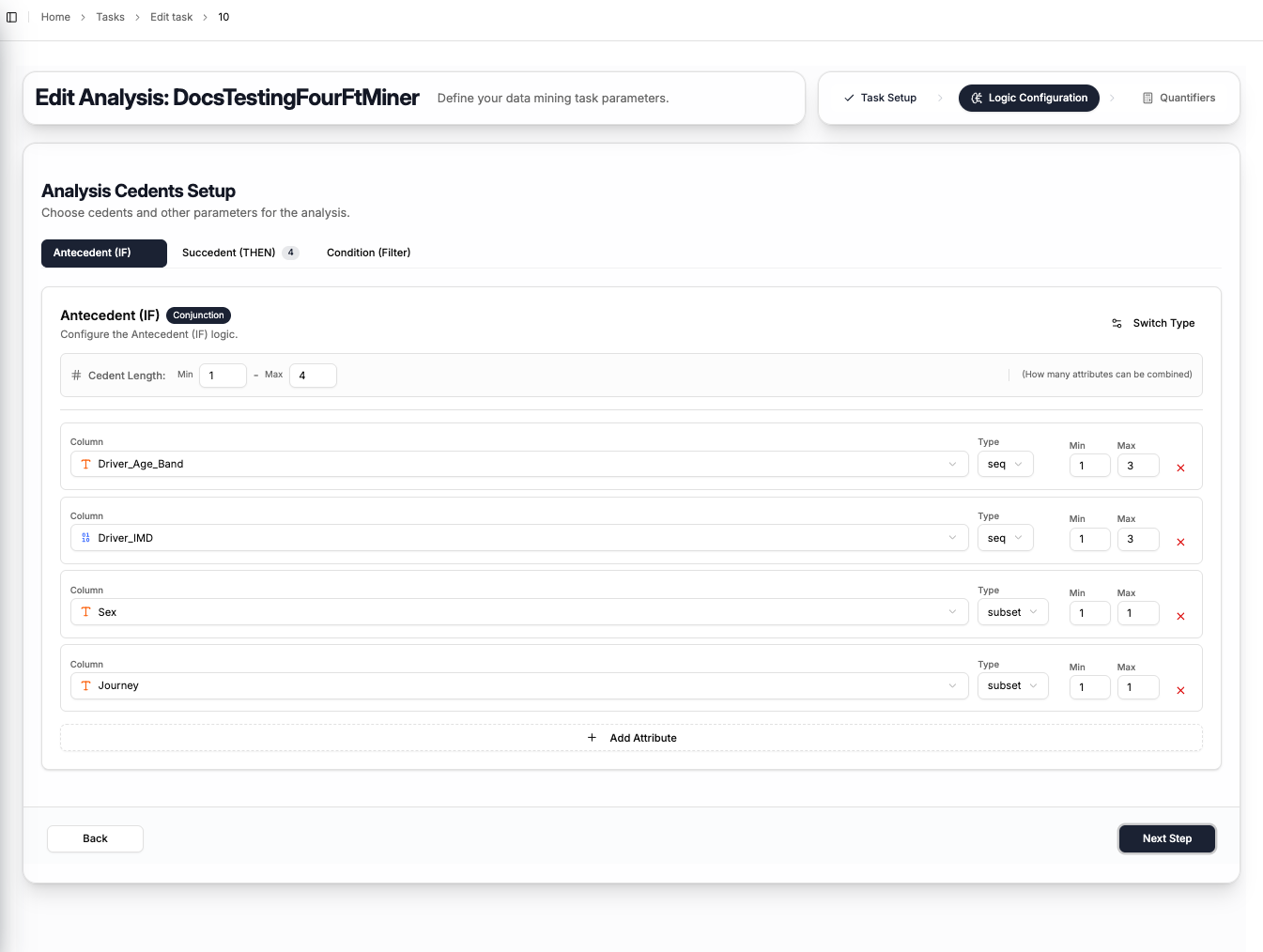Go to Tasks in the breadcrumb
Viewport: 1263px width, 952px height.
[110, 17]
